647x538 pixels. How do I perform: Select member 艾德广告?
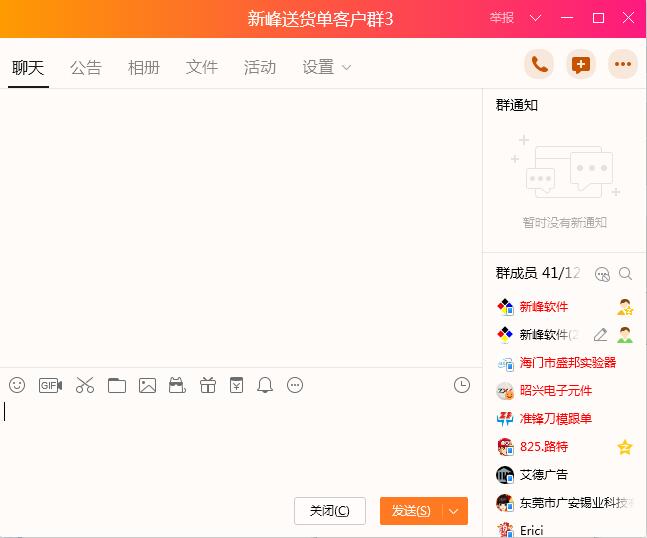[543, 475]
